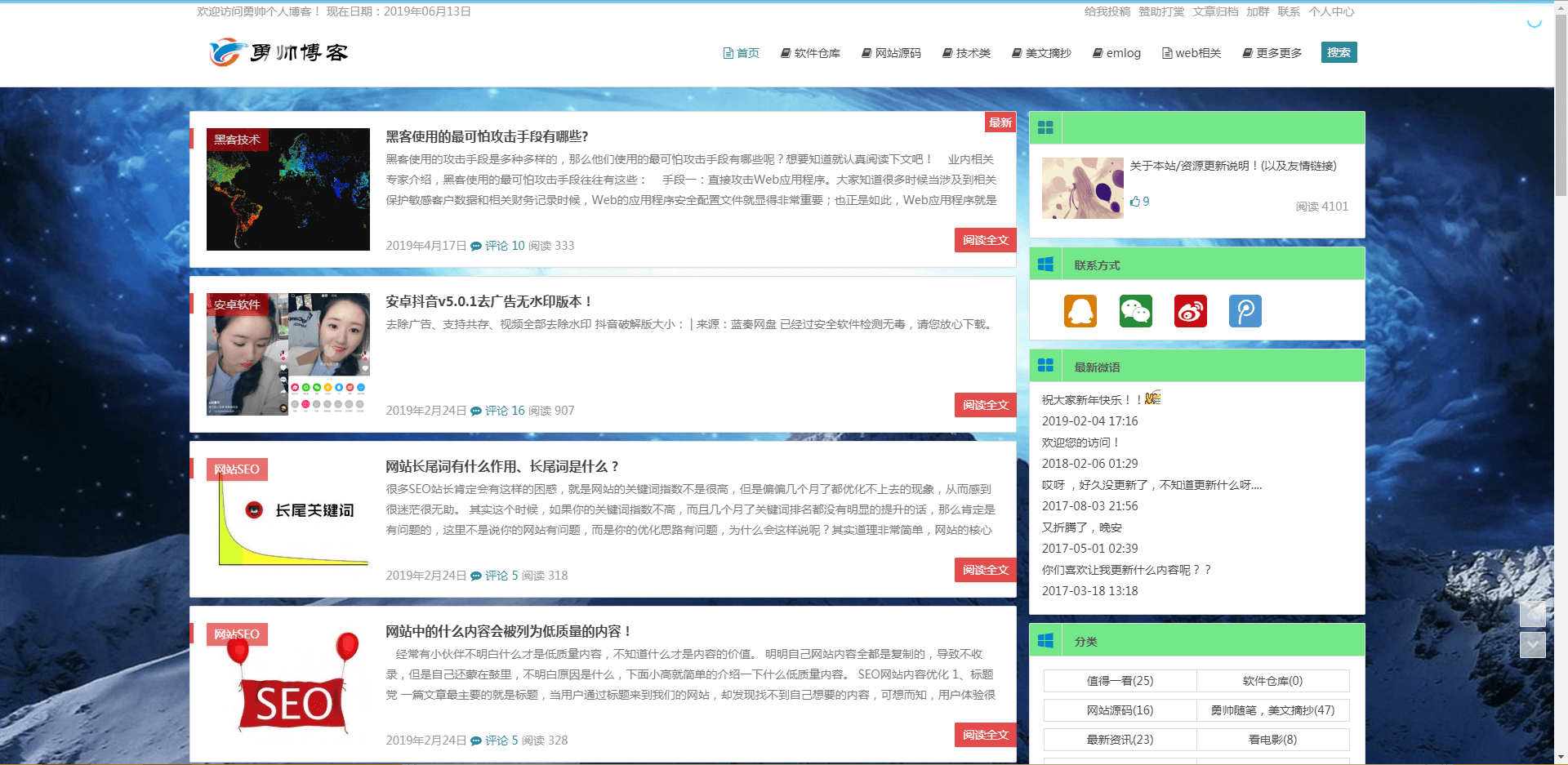Click the thumbs-up icon on the announcement

click(1136, 201)
